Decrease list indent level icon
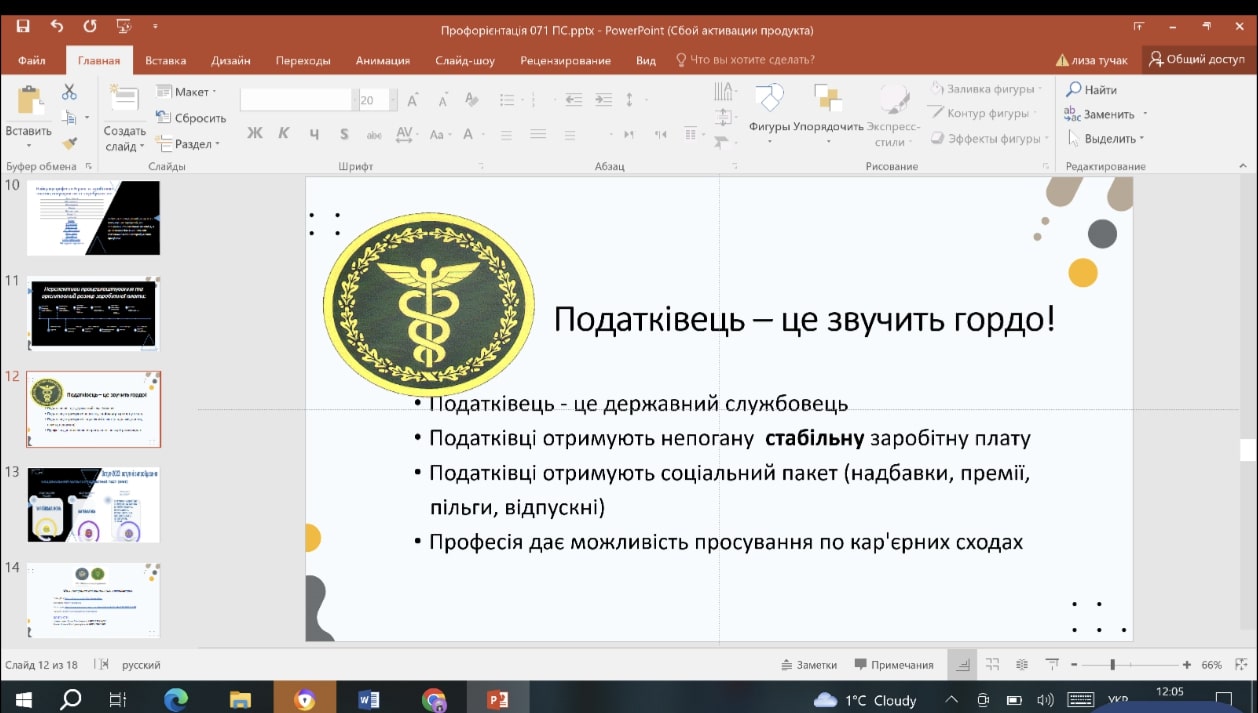 [x=573, y=100]
